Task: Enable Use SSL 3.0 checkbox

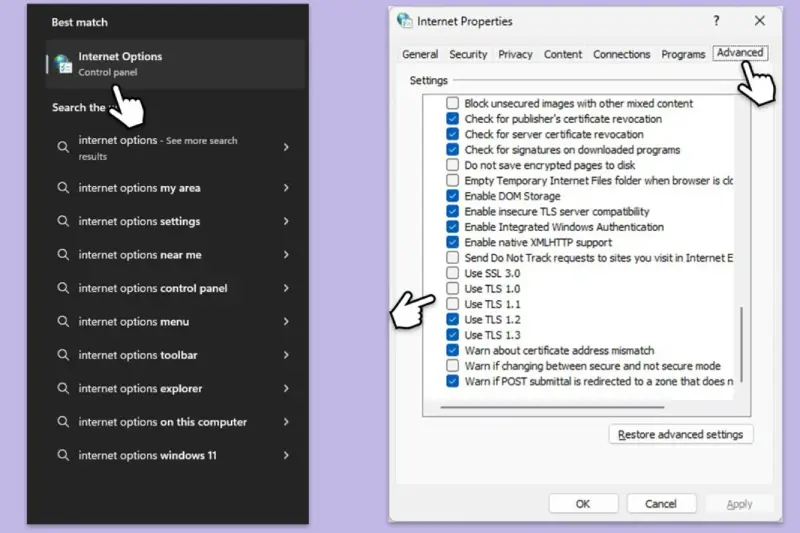Action: coord(452,273)
